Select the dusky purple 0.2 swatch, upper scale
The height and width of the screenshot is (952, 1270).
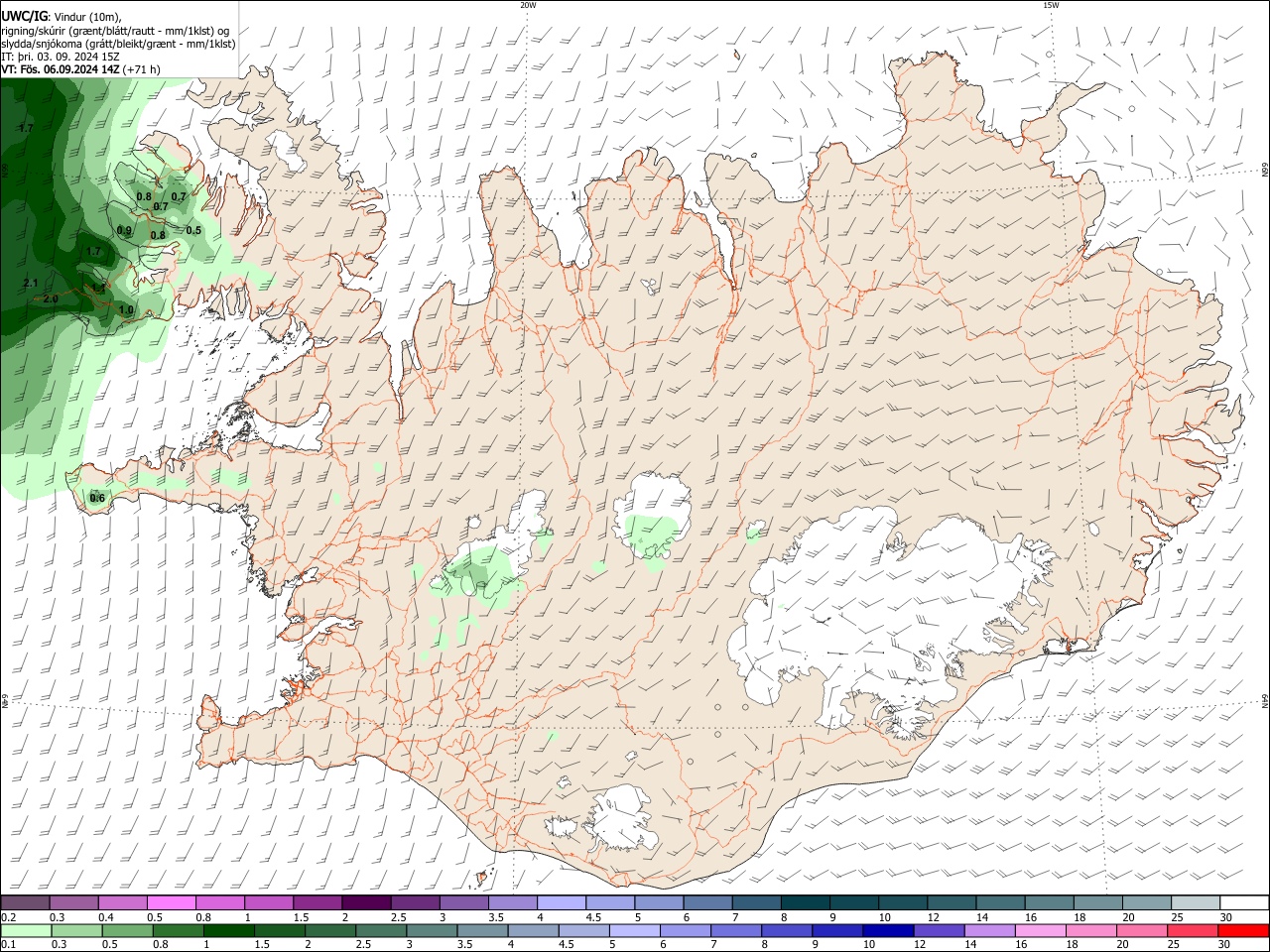click(x=25, y=902)
